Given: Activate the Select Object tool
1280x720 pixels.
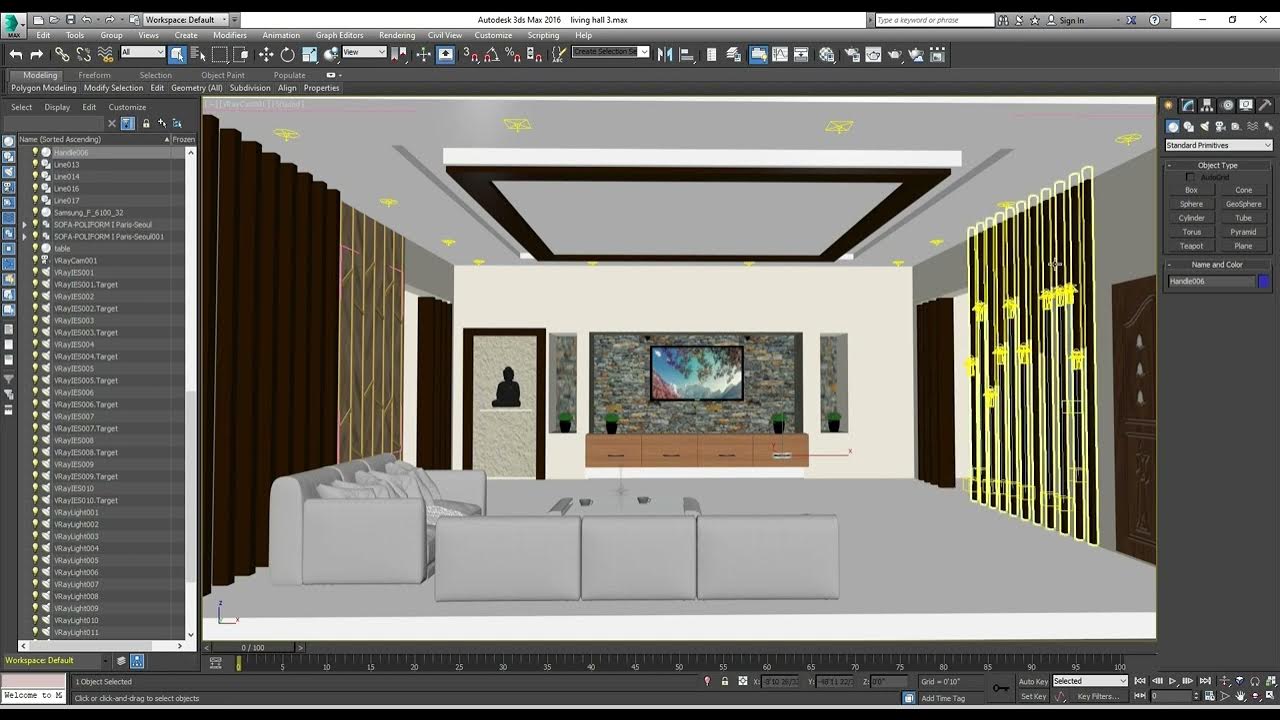Looking at the screenshot, I should coord(177,55).
